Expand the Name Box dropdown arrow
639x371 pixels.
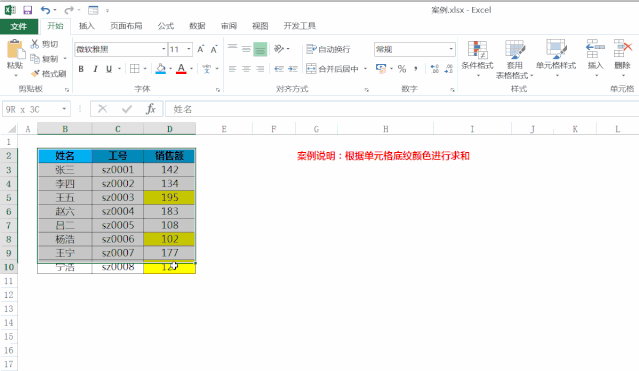[64, 109]
